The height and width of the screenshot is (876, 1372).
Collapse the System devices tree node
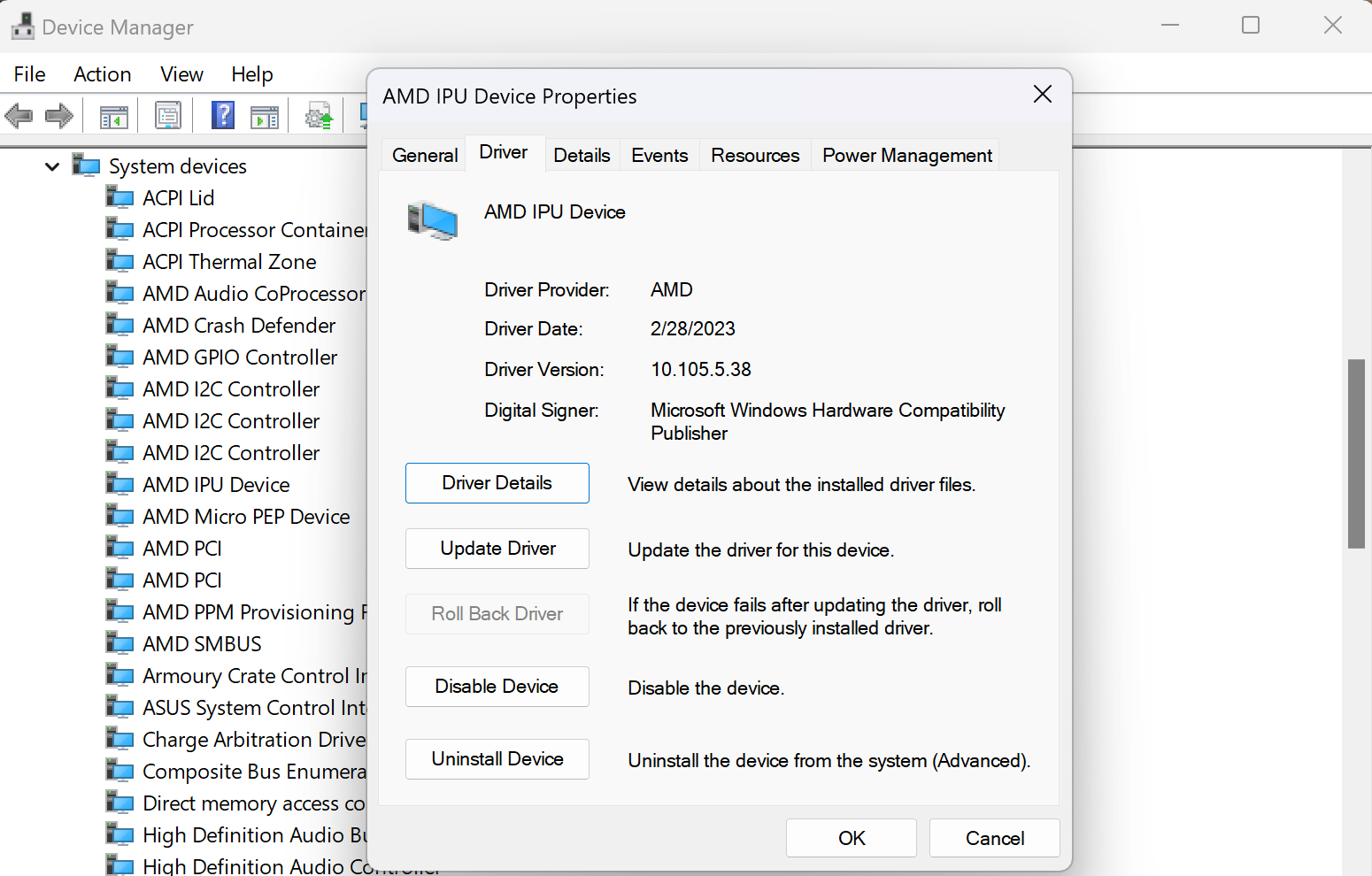[x=52, y=166]
